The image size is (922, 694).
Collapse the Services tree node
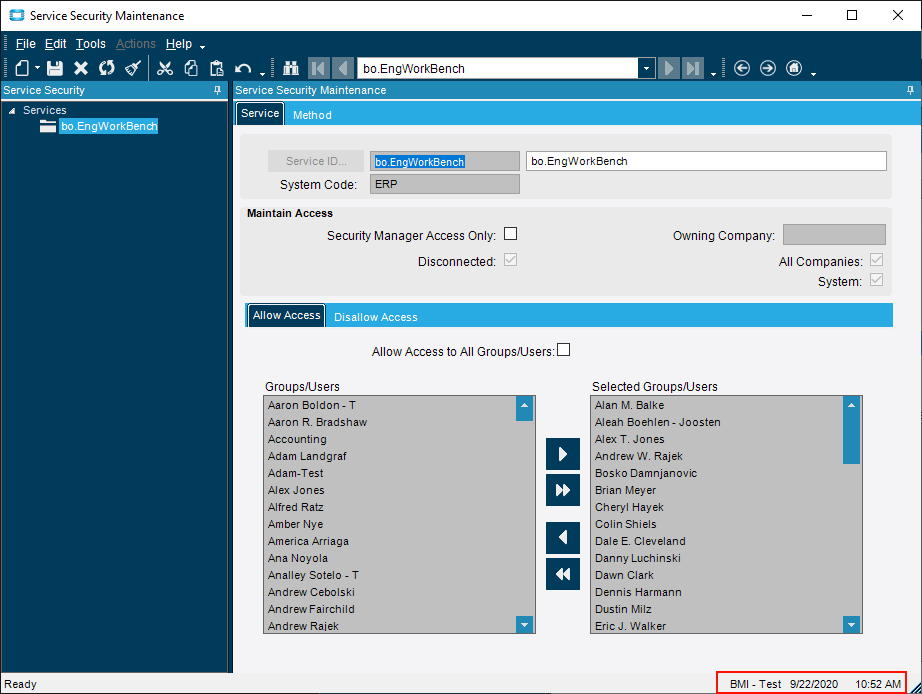(12, 111)
